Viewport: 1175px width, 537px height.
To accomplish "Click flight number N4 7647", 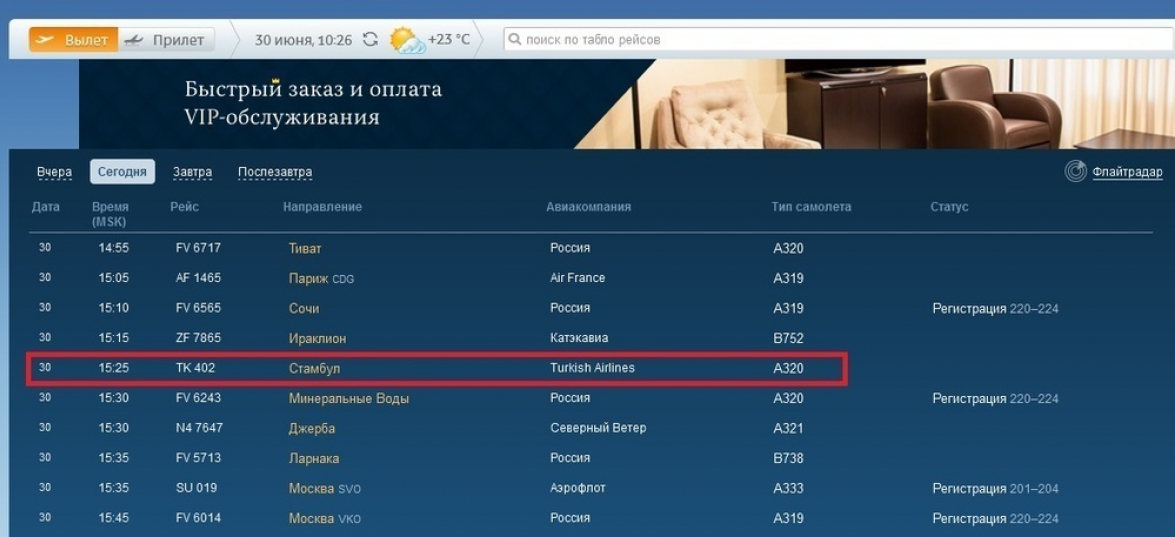I will tap(199, 428).
